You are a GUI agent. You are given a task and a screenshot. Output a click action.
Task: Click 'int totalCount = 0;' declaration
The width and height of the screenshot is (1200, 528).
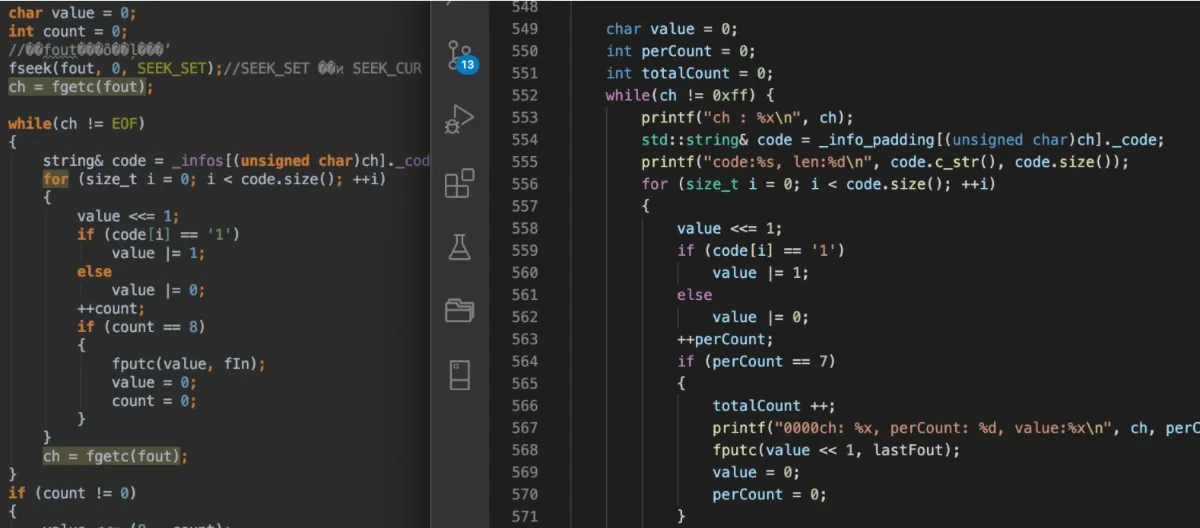689,73
